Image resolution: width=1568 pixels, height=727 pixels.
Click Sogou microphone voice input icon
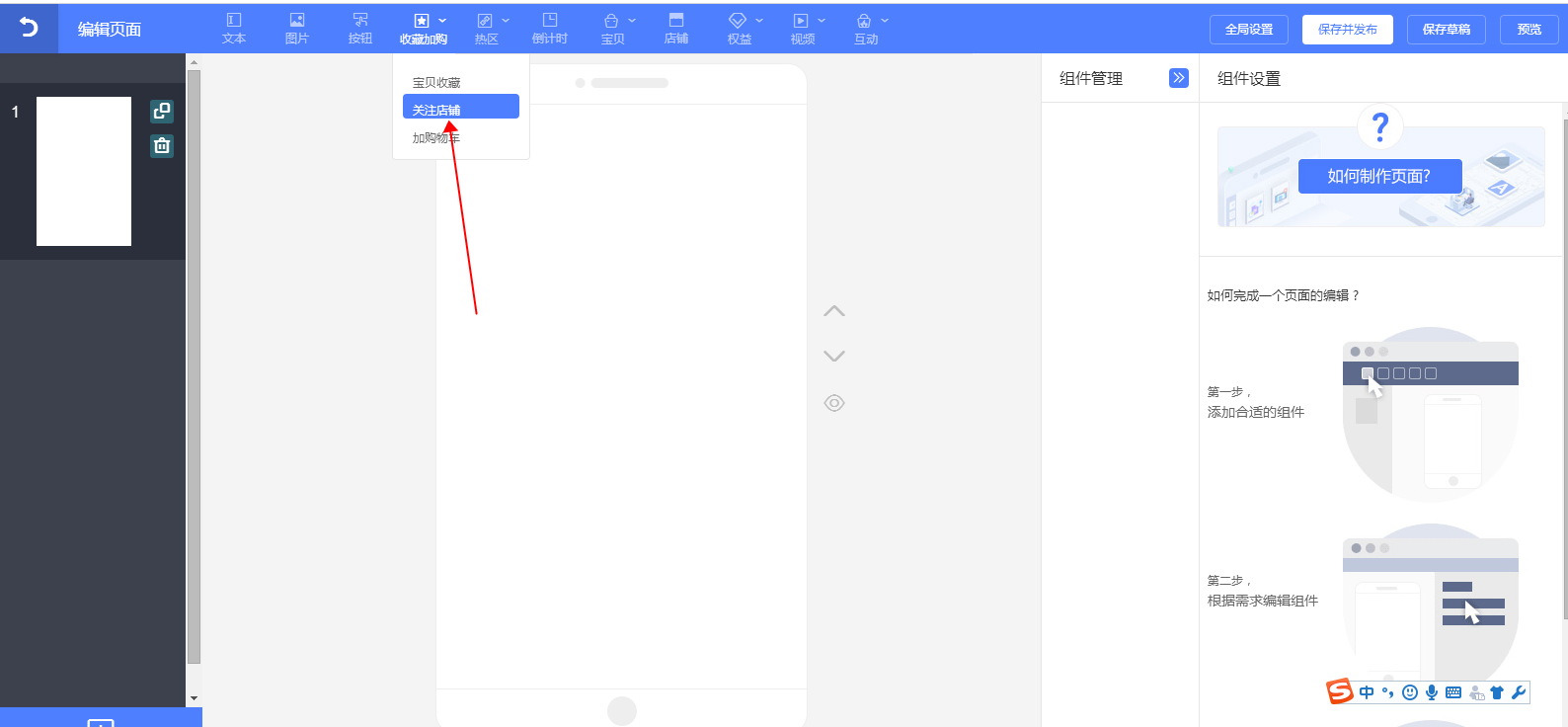pos(1432,692)
